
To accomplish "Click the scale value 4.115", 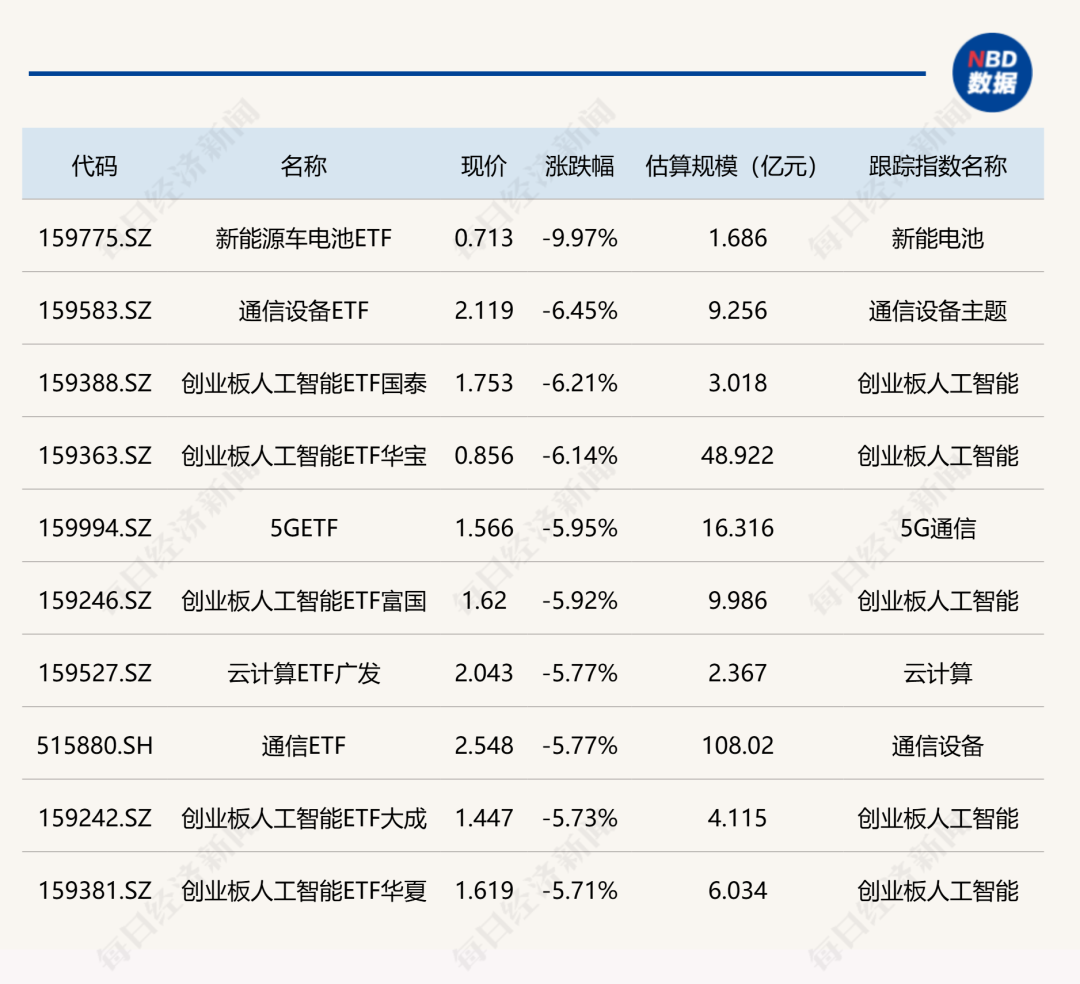I will [738, 818].
